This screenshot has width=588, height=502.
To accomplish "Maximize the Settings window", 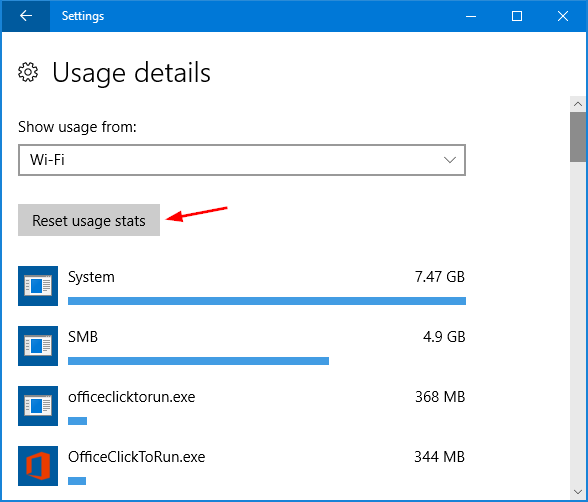I will click(x=517, y=16).
